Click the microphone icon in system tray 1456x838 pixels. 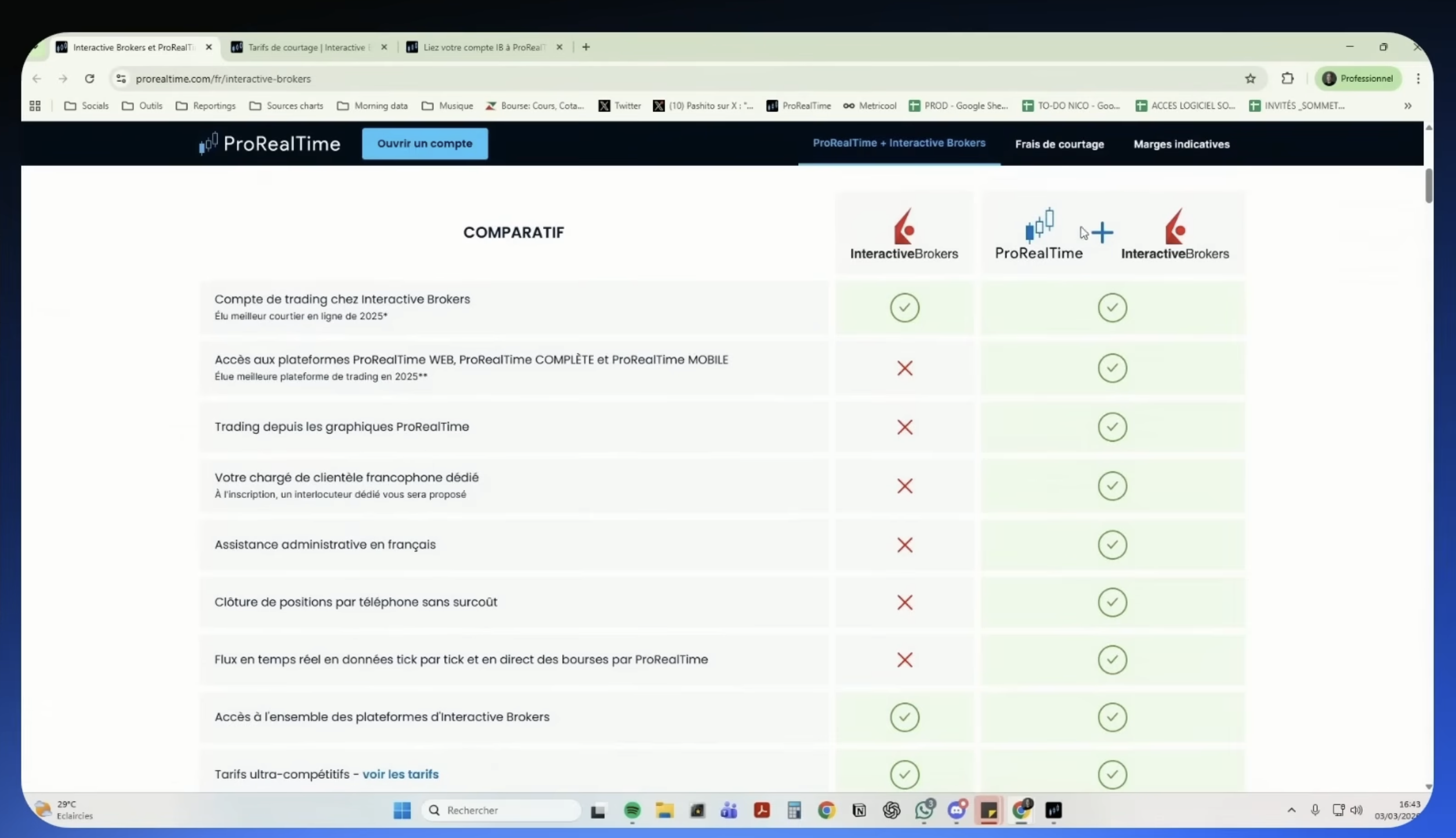tap(1315, 810)
